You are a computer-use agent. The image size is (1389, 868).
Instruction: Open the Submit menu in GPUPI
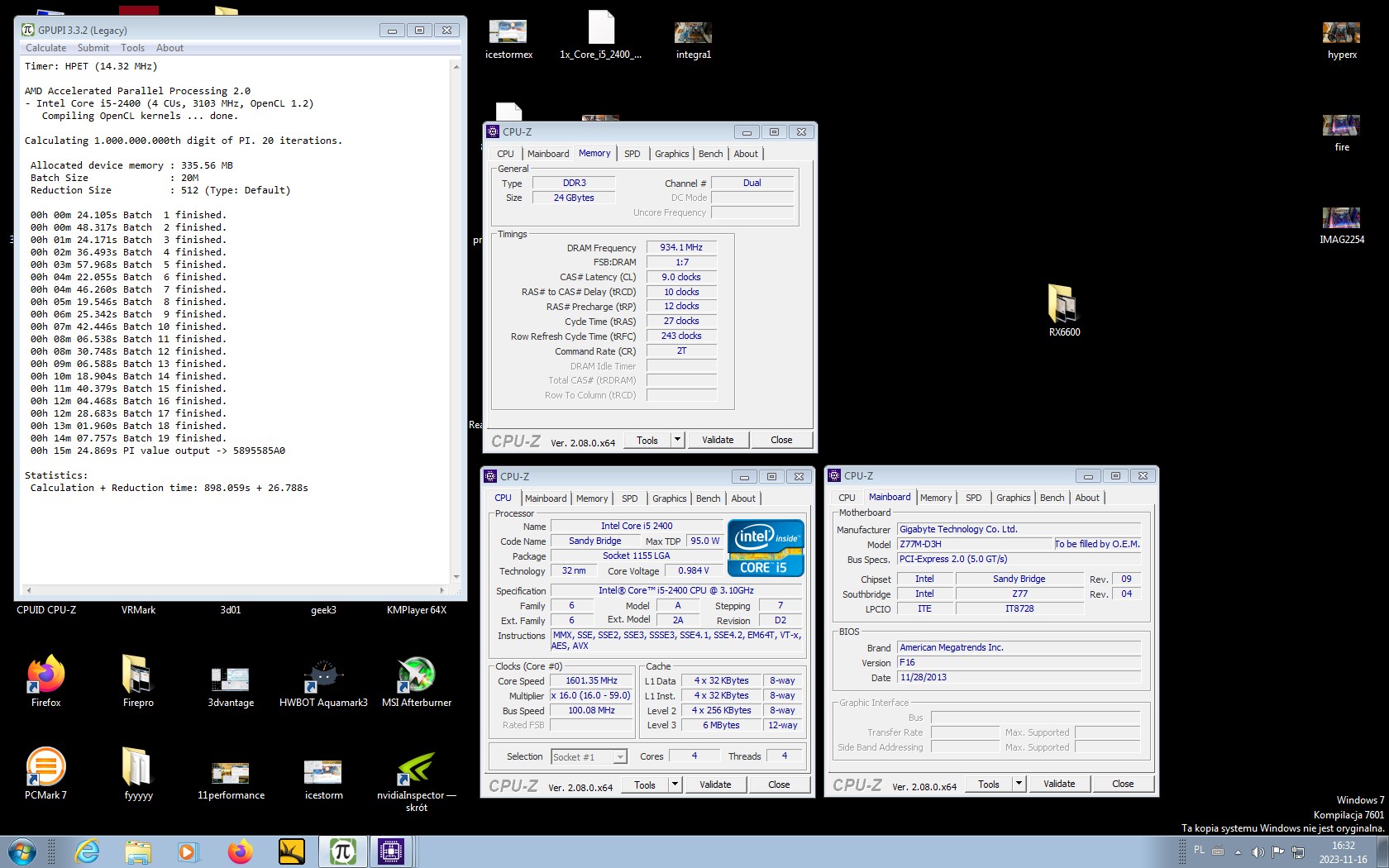[x=93, y=48]
